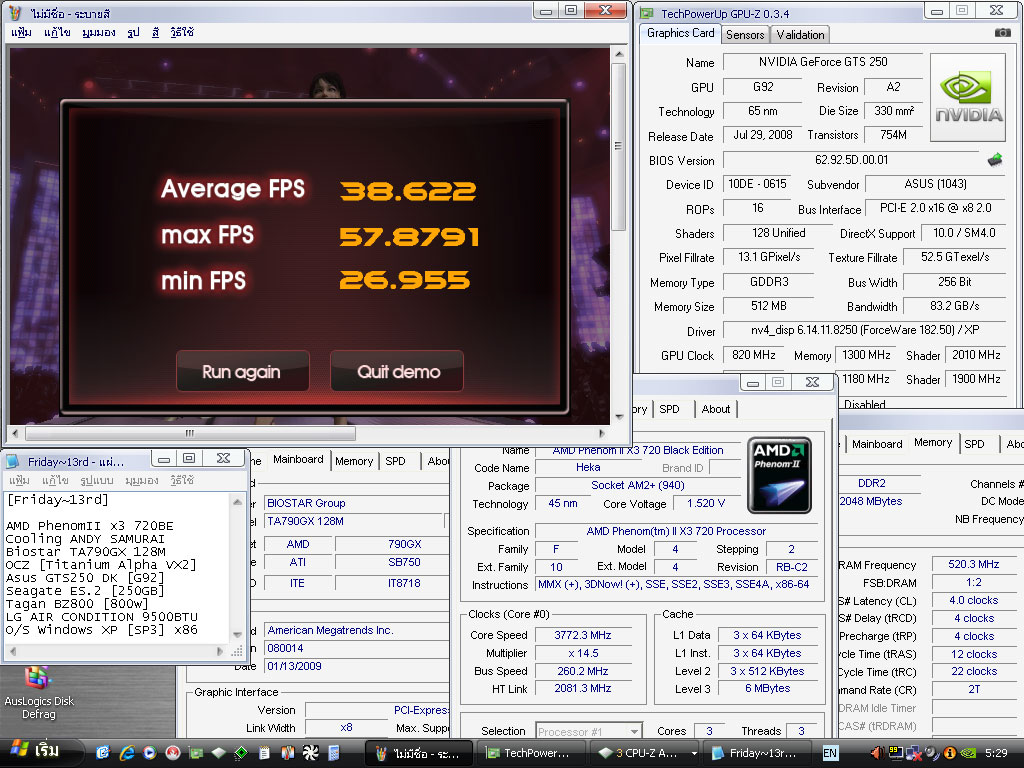Click the volume speaker tray icon
This screenshot has width=1024, height=768.
877,753
